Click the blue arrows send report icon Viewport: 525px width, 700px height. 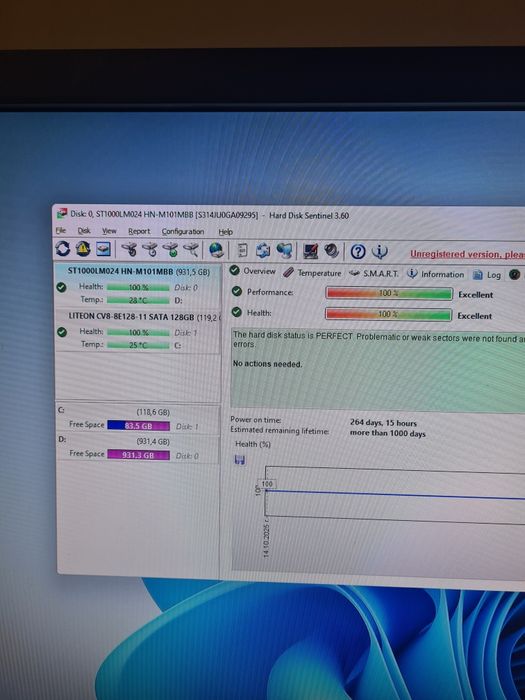(x=263, y=250)
